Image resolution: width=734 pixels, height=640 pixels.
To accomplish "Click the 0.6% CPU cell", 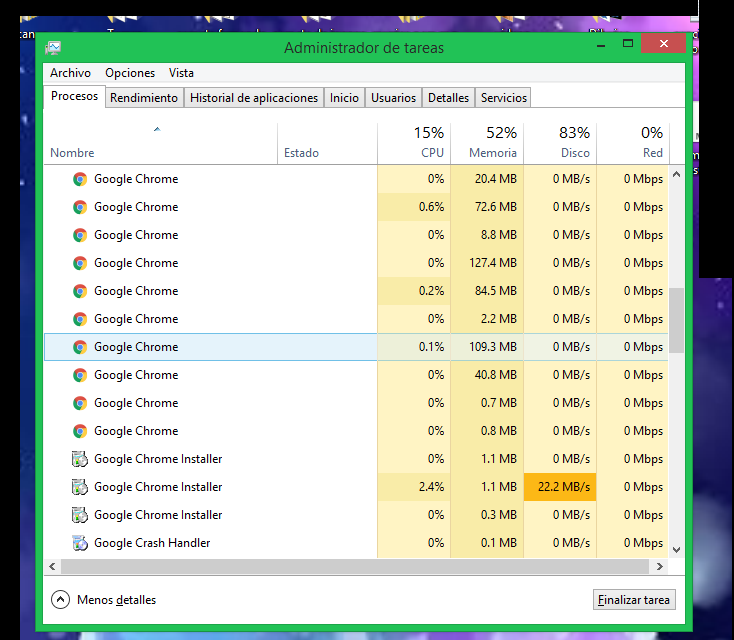I will (x=414, y=207).
